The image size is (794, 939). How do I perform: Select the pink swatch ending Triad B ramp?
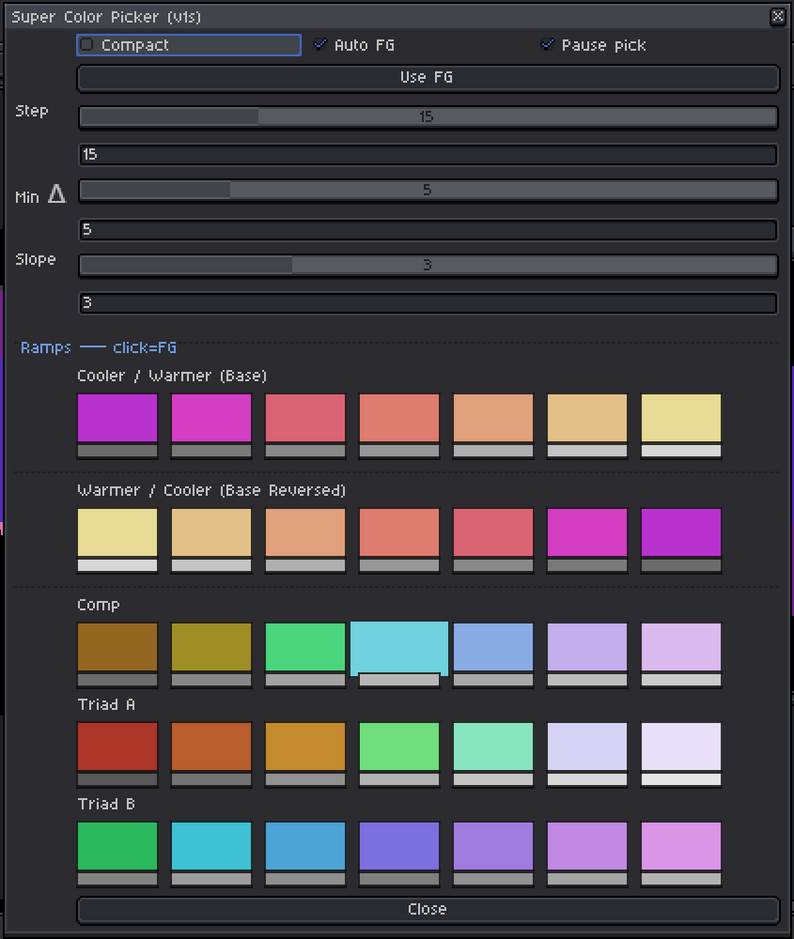click(x=681, y=843)
